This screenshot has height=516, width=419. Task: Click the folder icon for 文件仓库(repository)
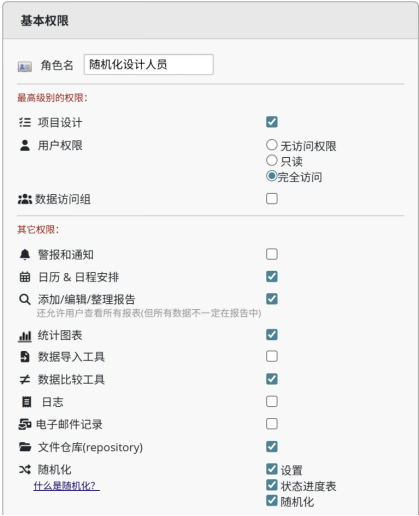coord(25,447)
